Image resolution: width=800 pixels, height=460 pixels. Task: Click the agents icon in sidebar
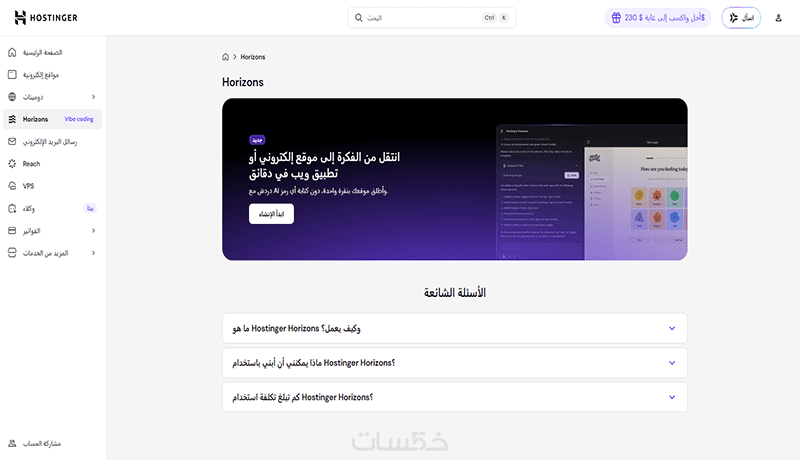pos(12,209)
